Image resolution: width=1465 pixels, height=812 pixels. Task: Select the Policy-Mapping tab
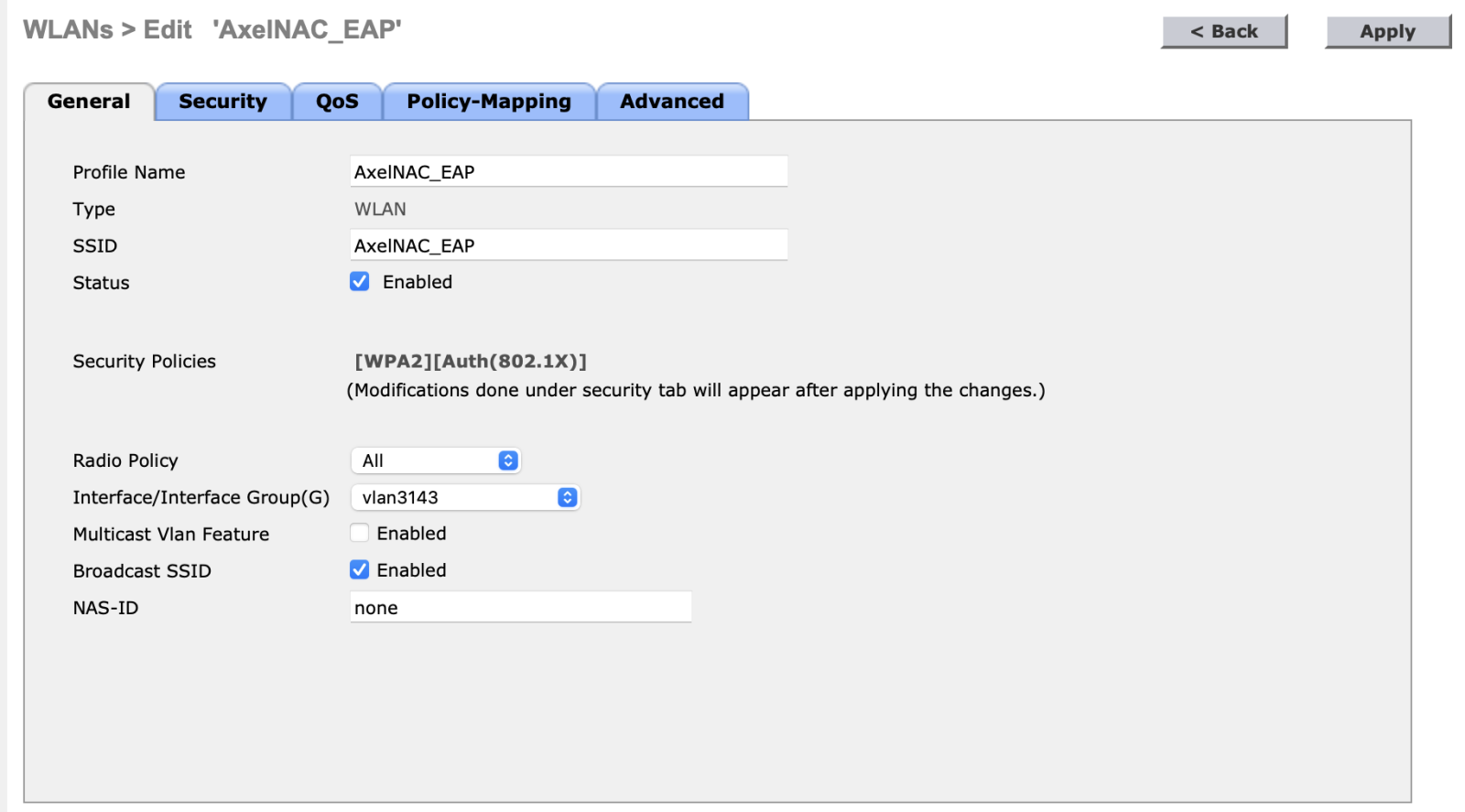(489, 102)
